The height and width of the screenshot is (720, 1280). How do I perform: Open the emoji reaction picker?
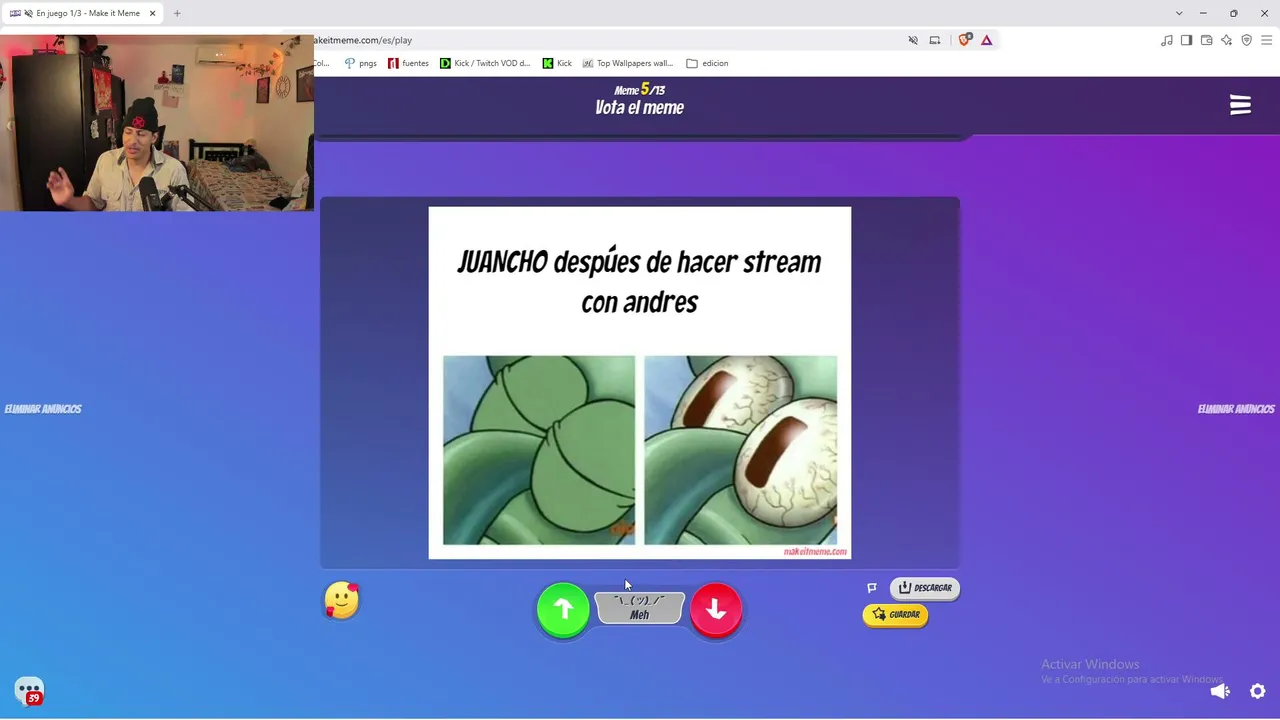(342, 600)
